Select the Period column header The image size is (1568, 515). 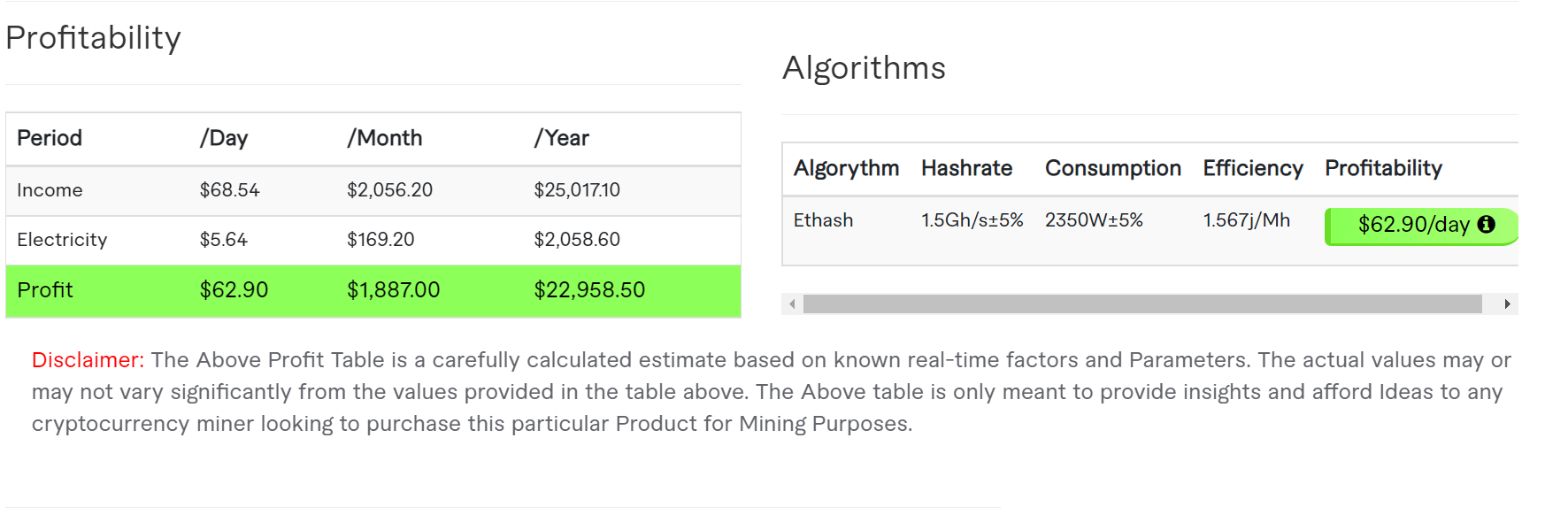coord(50,138)
